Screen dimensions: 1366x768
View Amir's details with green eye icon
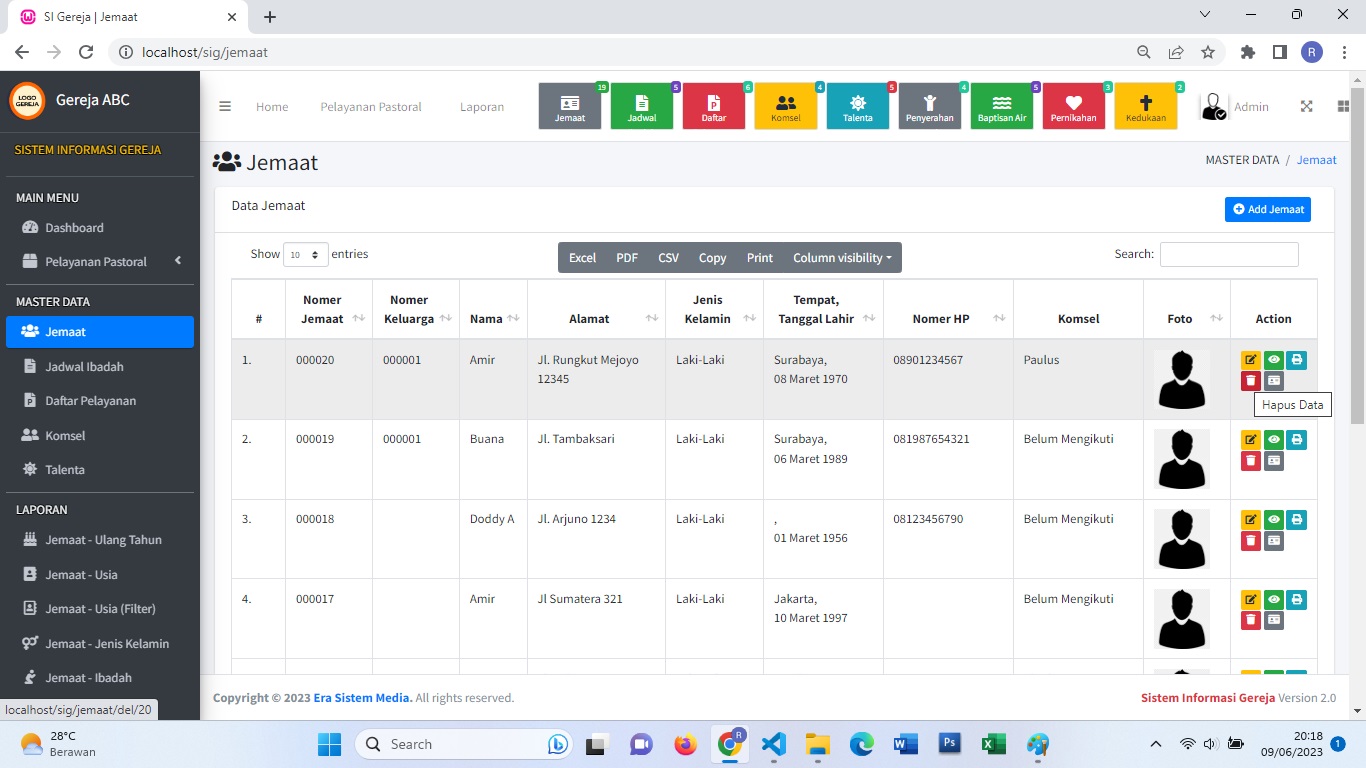1273,360
